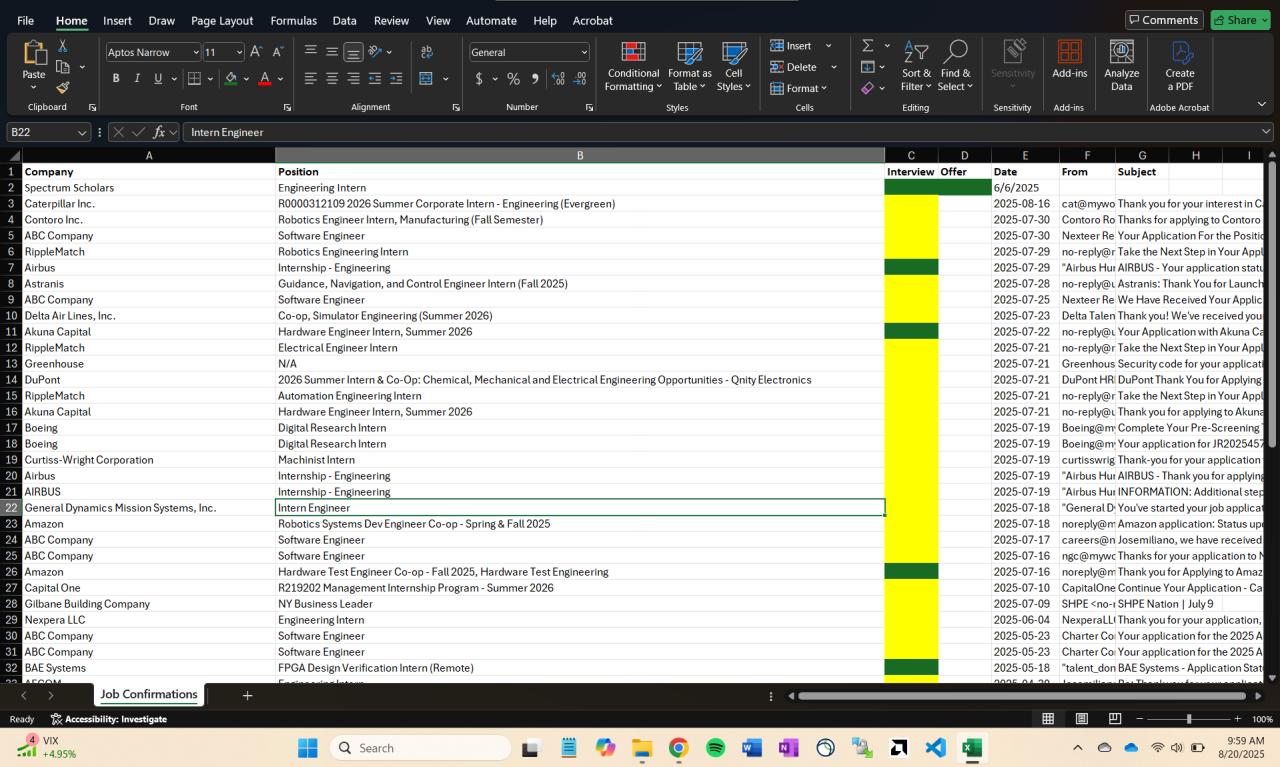Select the Format Painter icon
Image resolution: width=1280 pixels, height=767 pixels.
62,89
